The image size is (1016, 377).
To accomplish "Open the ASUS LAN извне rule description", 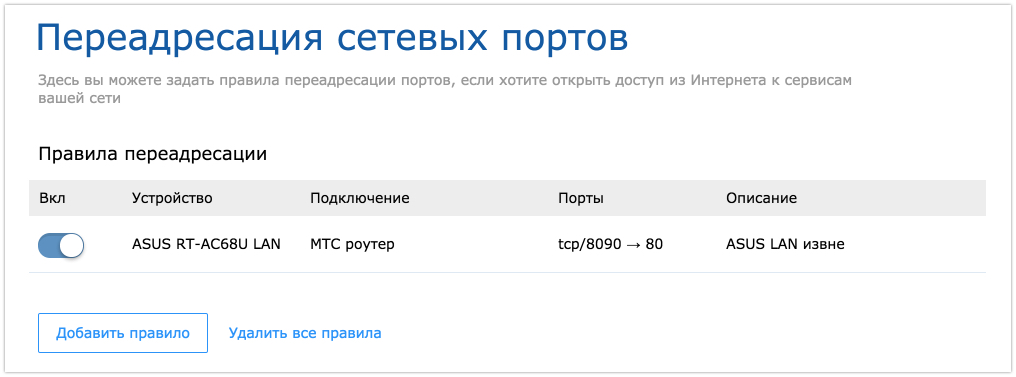I will click(785, 245).
